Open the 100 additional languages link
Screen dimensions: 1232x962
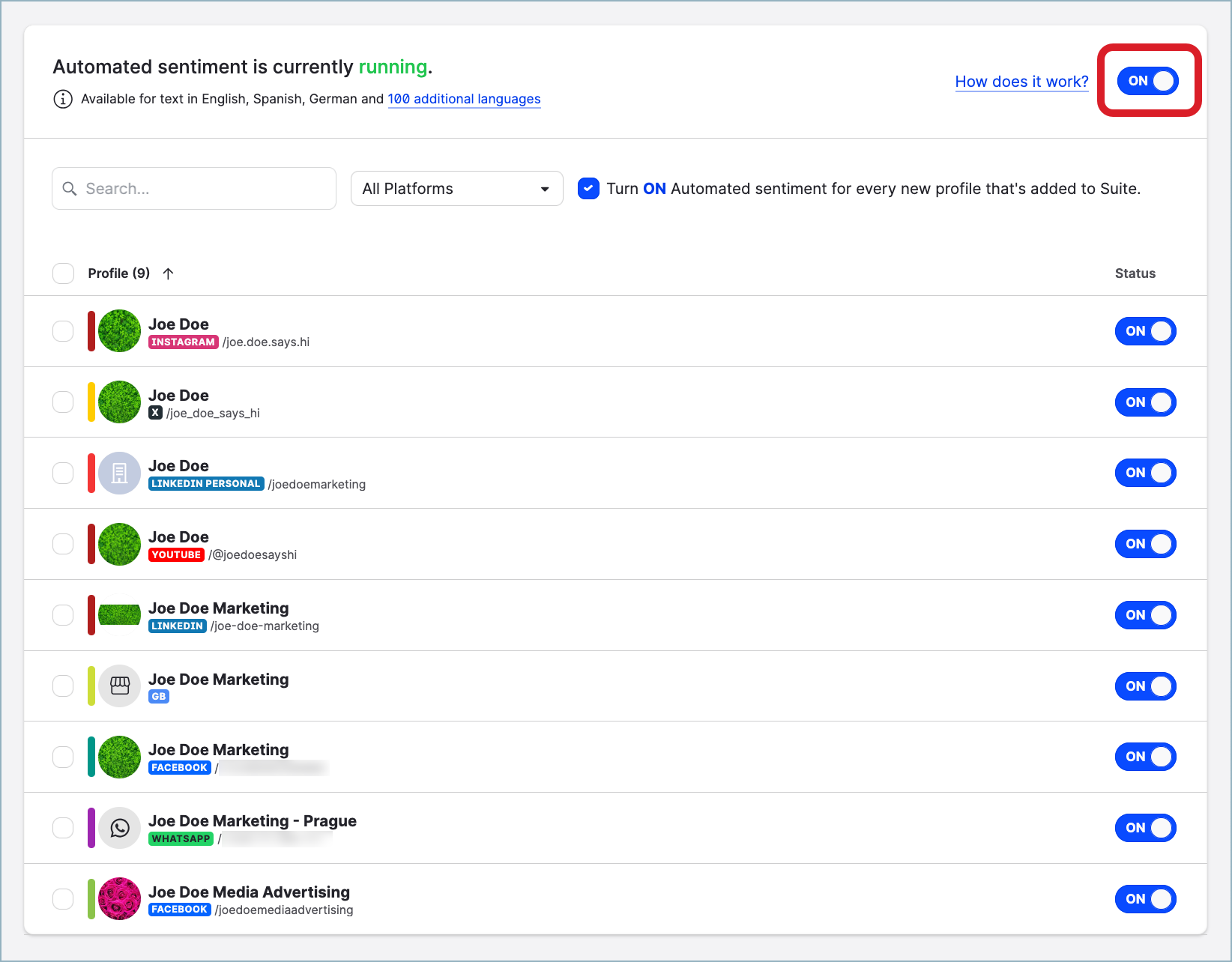pyautogui.click(x=464, y=99)
